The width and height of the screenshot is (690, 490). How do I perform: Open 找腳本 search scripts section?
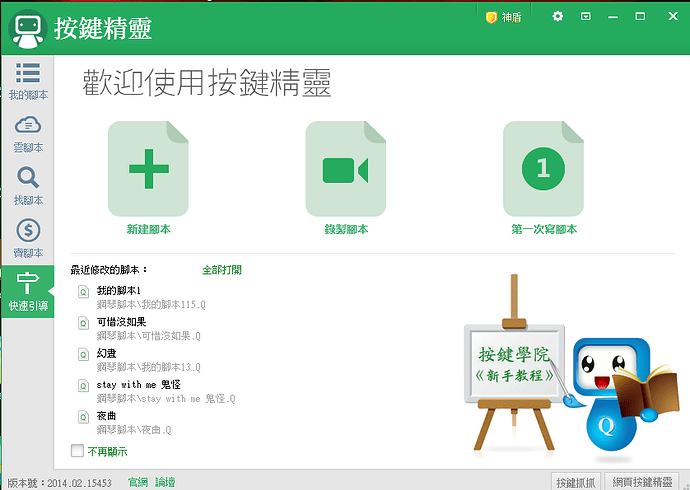coord(28,186)
